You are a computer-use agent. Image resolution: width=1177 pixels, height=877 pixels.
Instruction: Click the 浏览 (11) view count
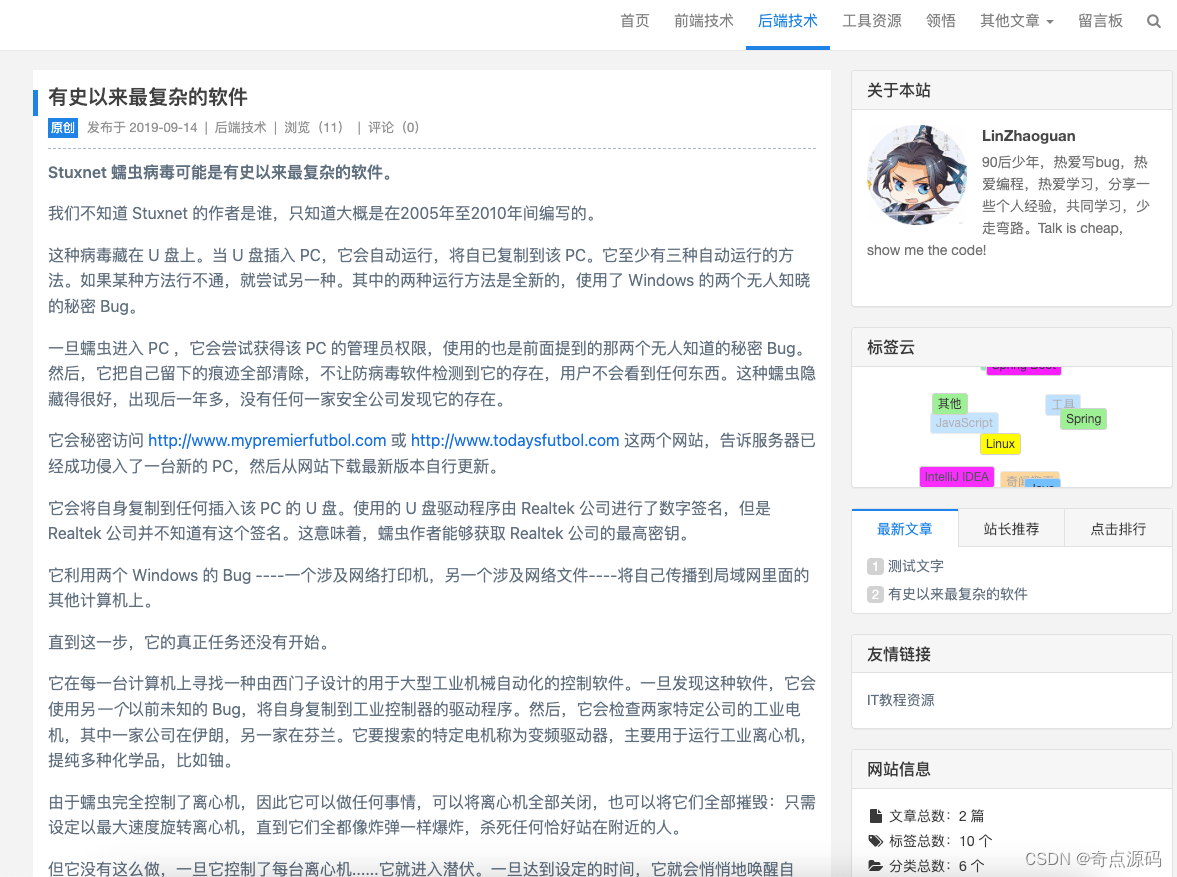[314, 128]
